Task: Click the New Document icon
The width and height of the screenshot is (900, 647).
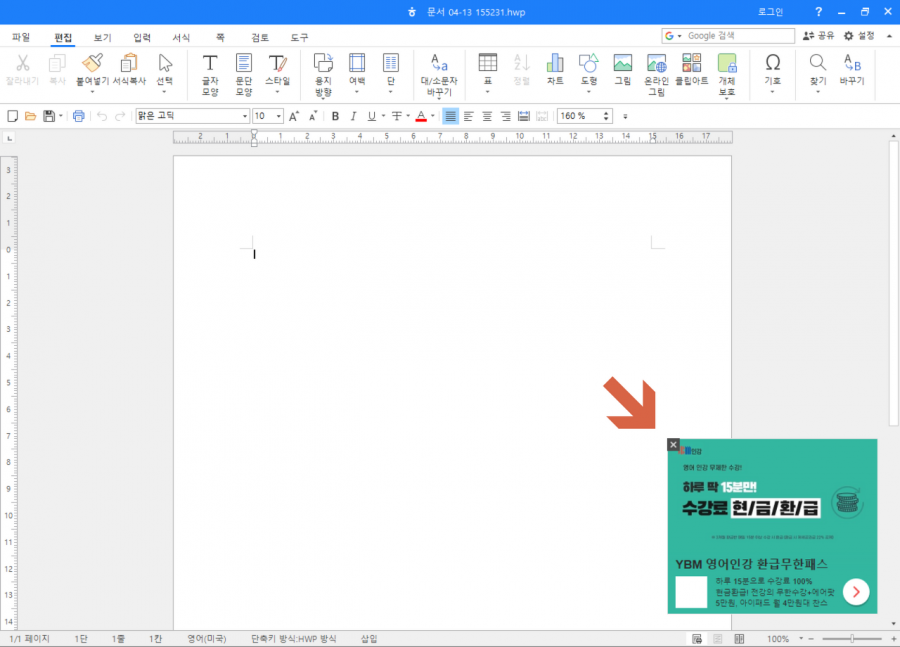Action: [x=12, y=116]
